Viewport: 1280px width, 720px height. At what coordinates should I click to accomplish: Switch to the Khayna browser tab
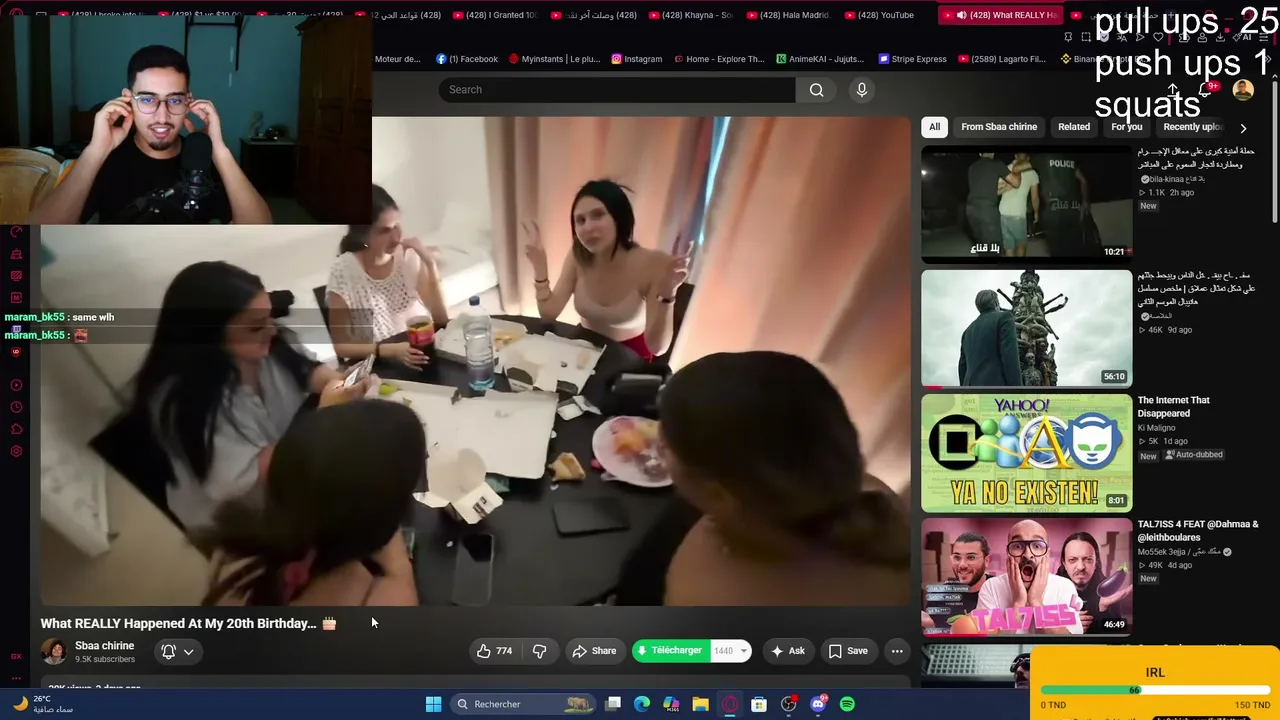point(691,15)
